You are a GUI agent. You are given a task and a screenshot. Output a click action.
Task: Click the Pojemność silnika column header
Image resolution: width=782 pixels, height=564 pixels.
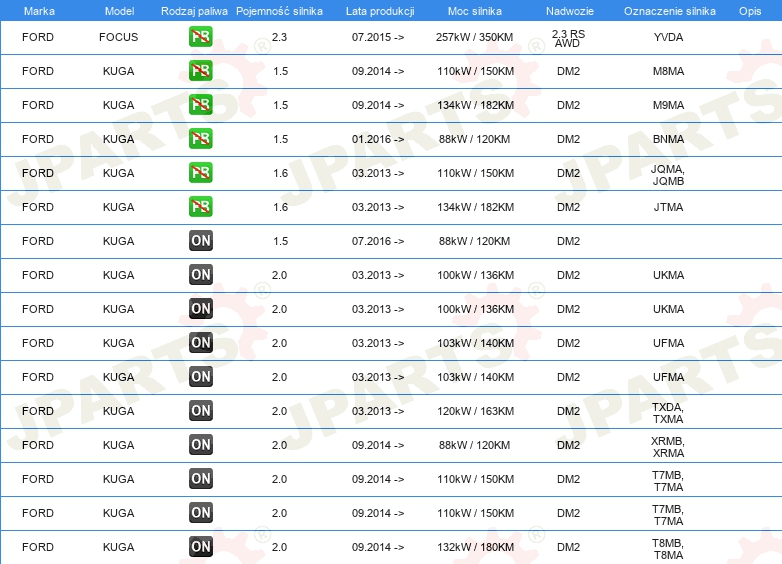click(279, 11)
